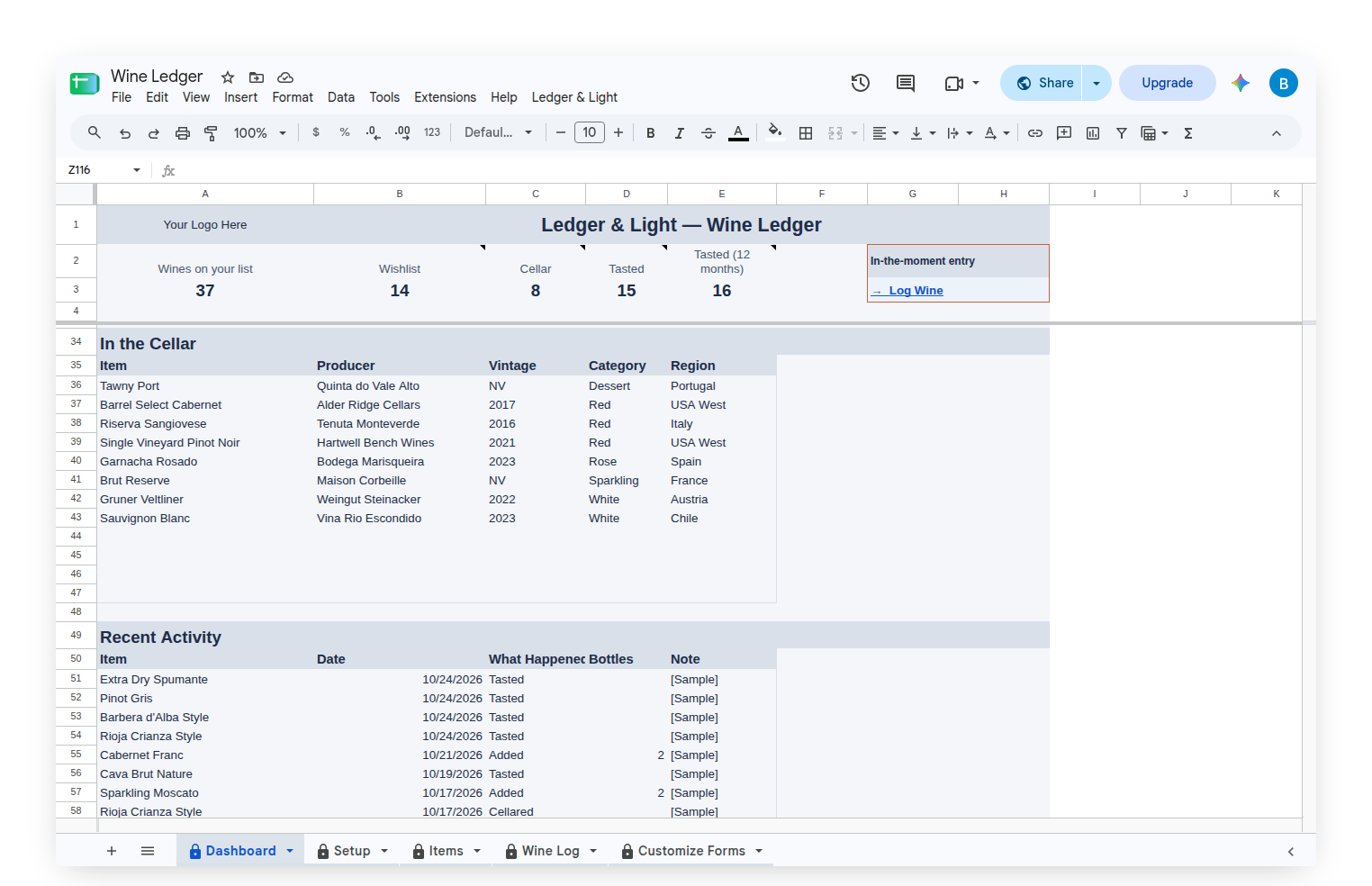Click the Share button

1043,83
